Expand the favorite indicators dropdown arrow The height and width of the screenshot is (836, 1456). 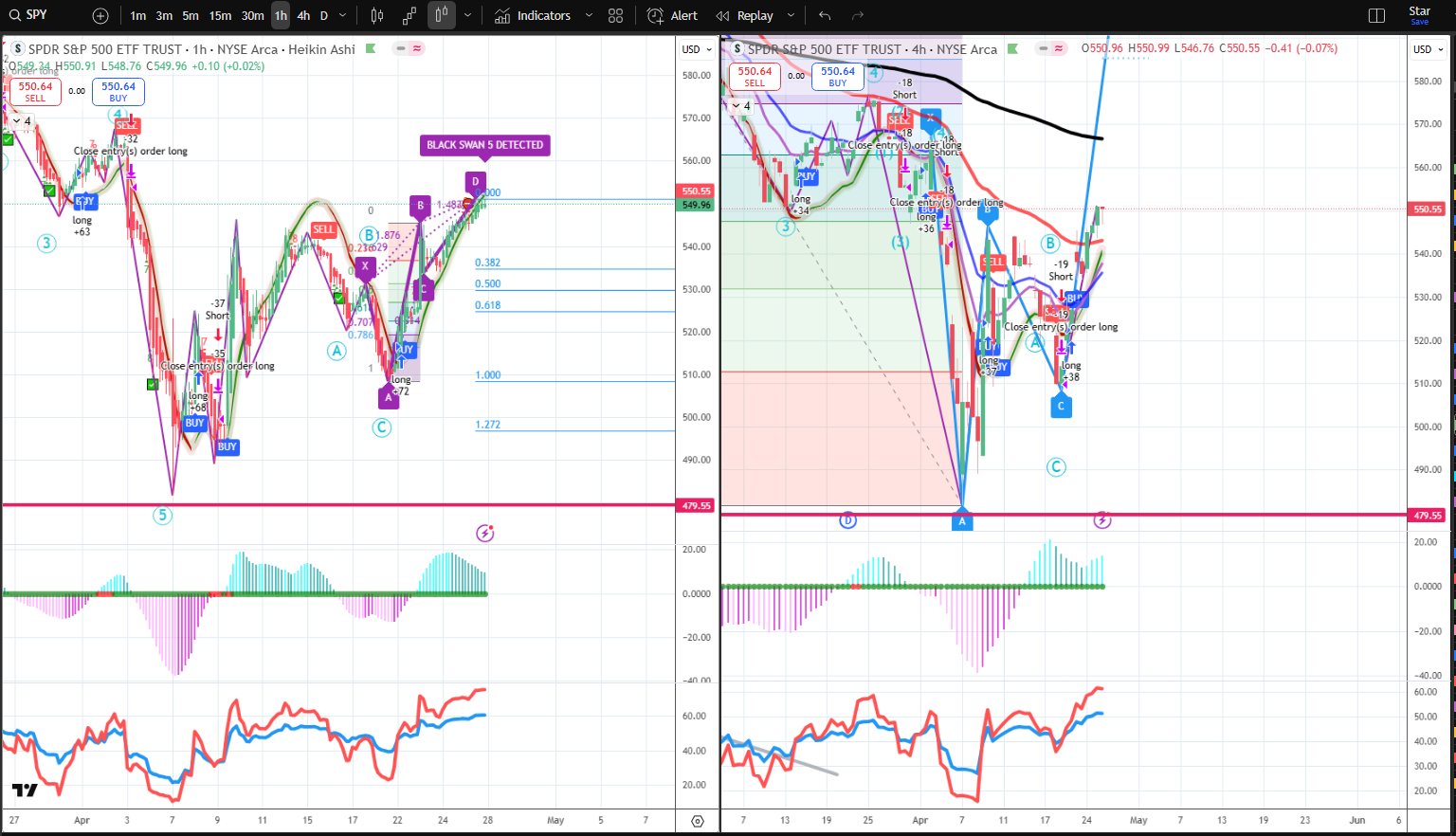tap(589, 16)
